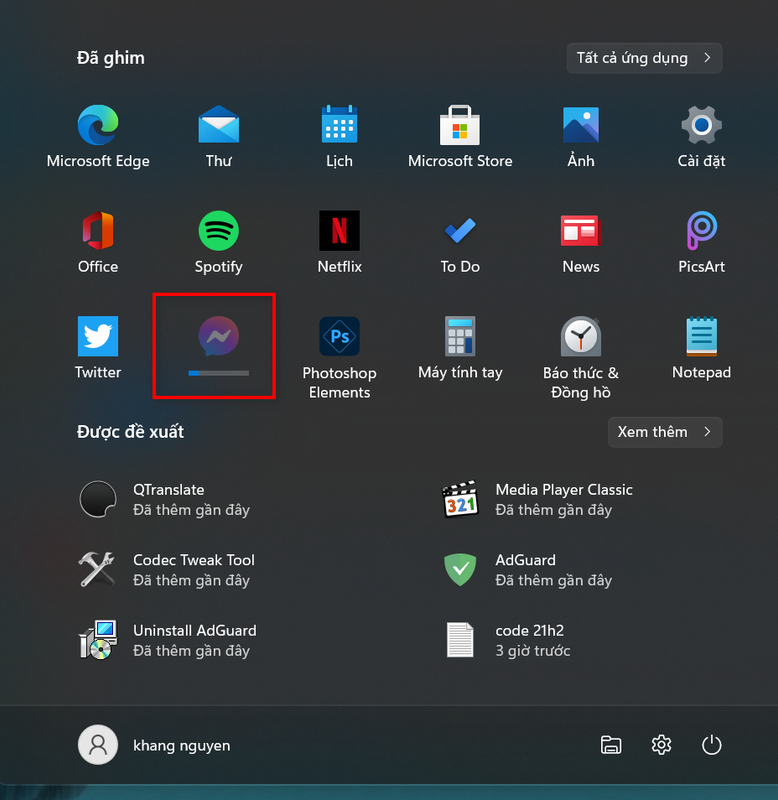Click the Được đề xuất heading

pos(130,432)
